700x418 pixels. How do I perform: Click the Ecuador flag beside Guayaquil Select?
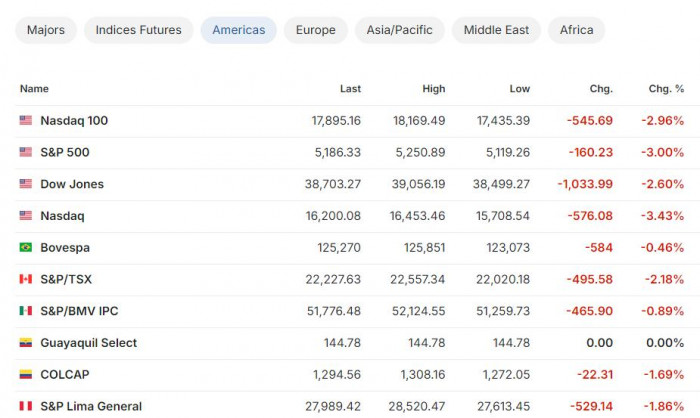[26, 343]
